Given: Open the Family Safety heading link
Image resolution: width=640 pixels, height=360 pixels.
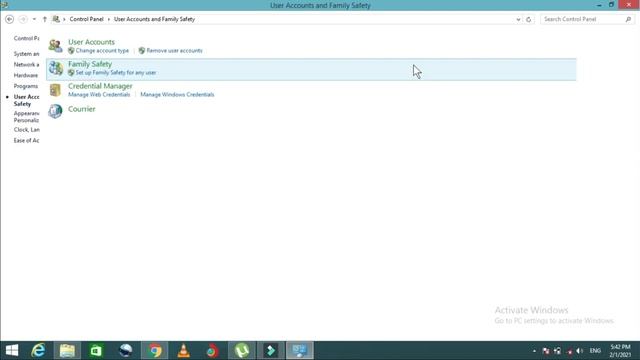Looking at the screenshot, I should coord(90,64).
